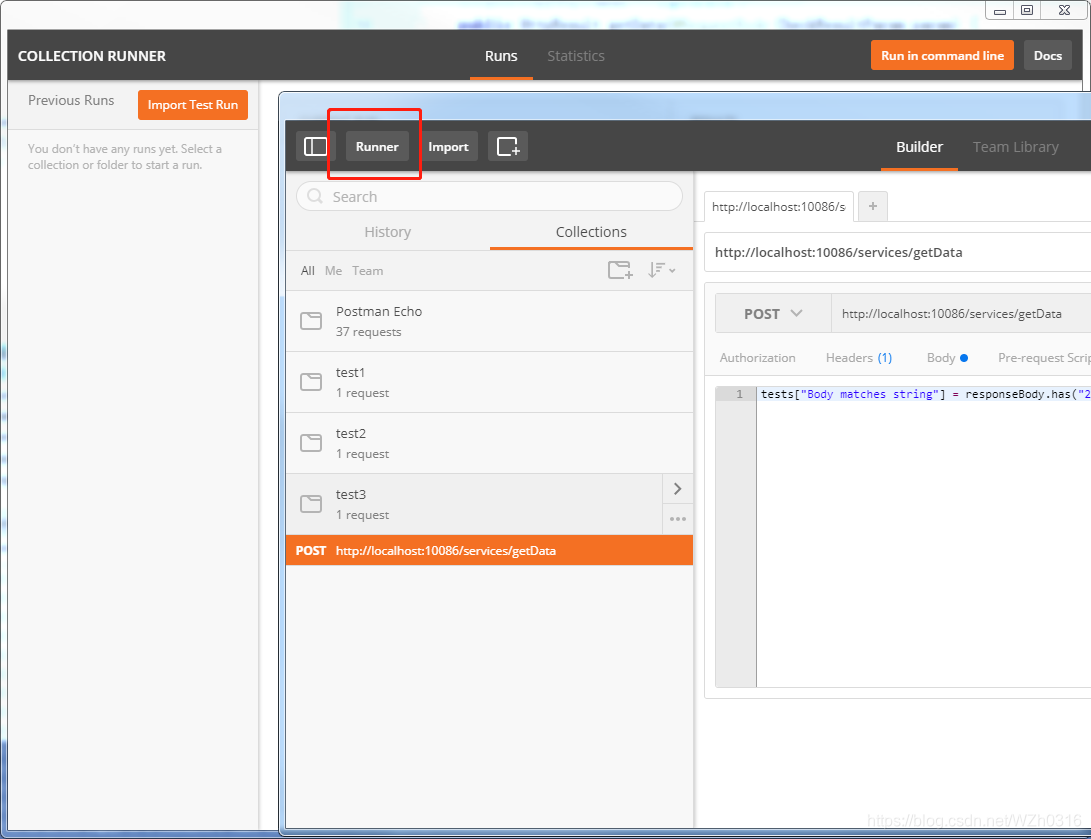Select the Collections tab
Image resolution: width=1091 pixels, height=839 pixels.
(x=591, y=232)
